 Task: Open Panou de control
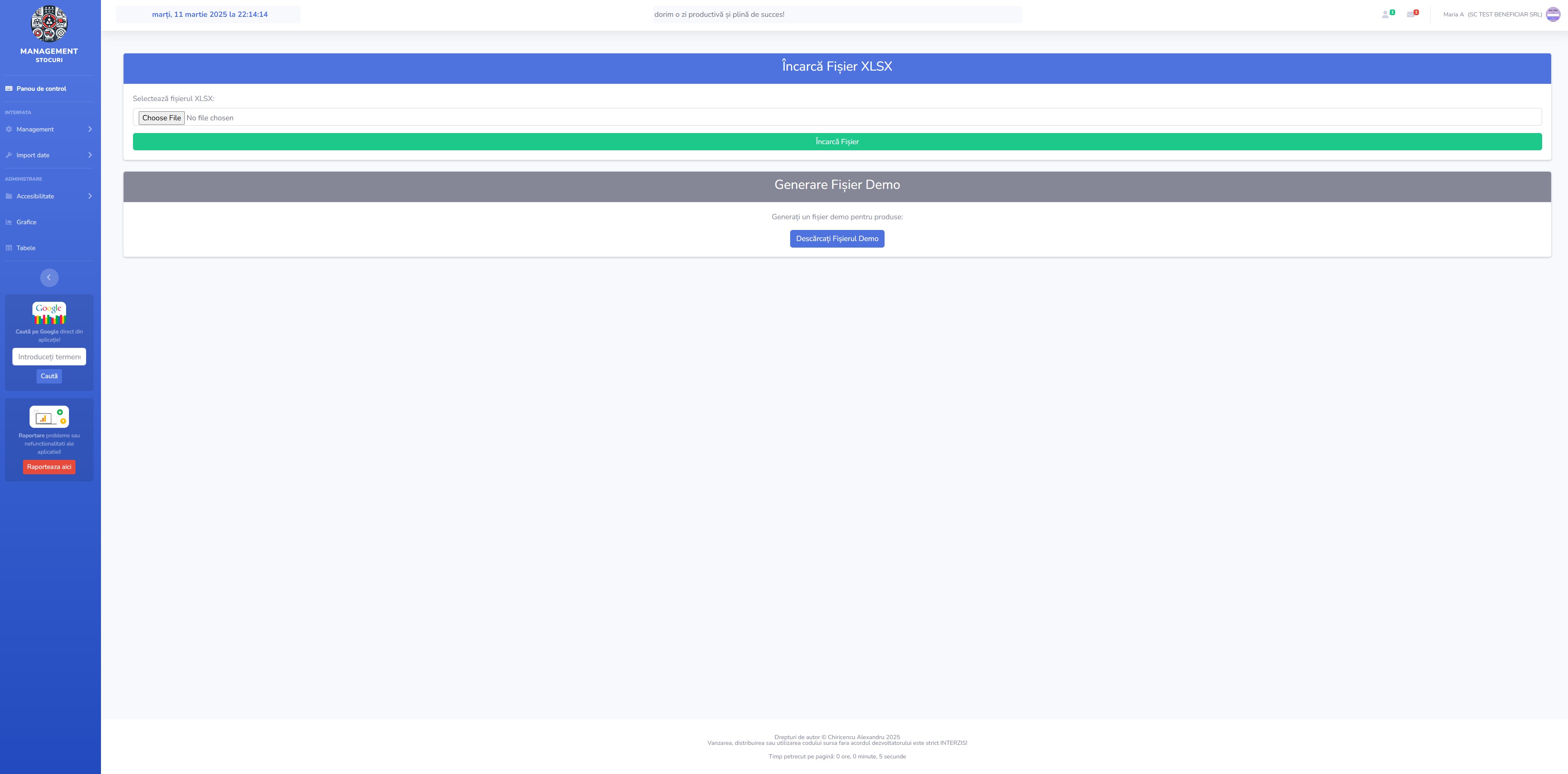[41, 89]
